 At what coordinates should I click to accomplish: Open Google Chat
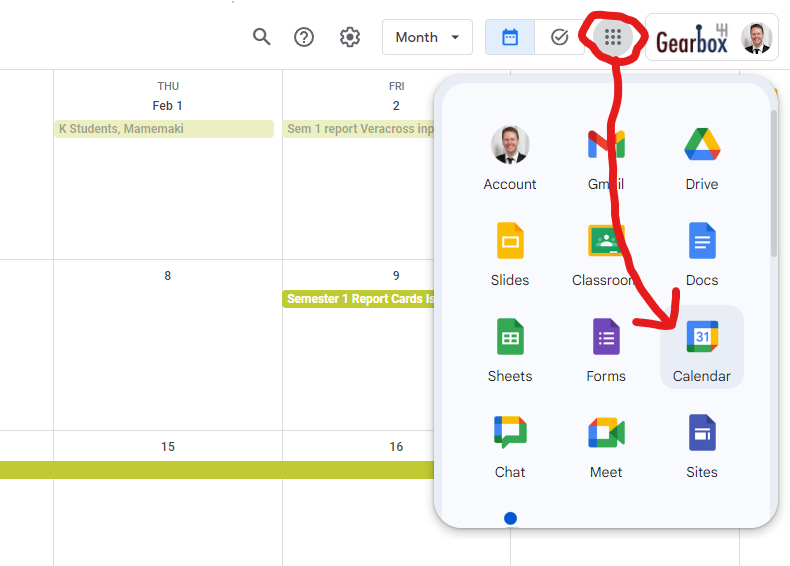[x=510, y=446]
